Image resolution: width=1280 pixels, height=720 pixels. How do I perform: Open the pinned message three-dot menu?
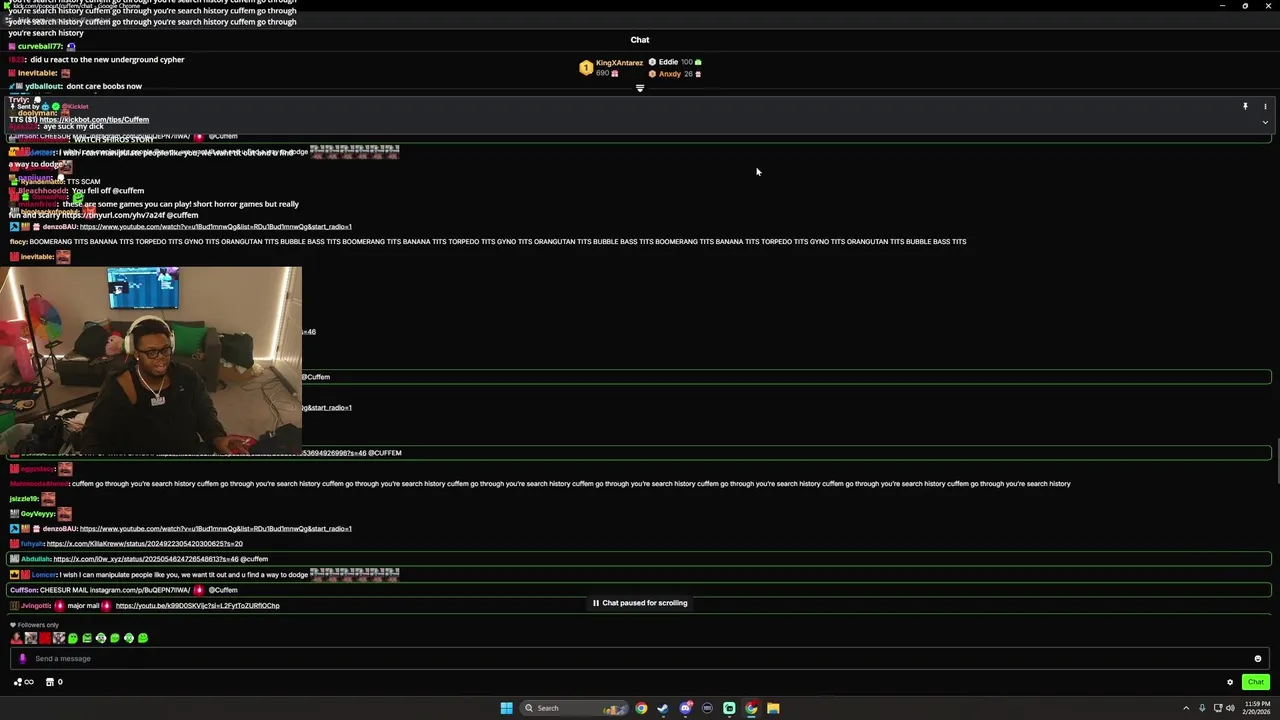pos(1265,106)
